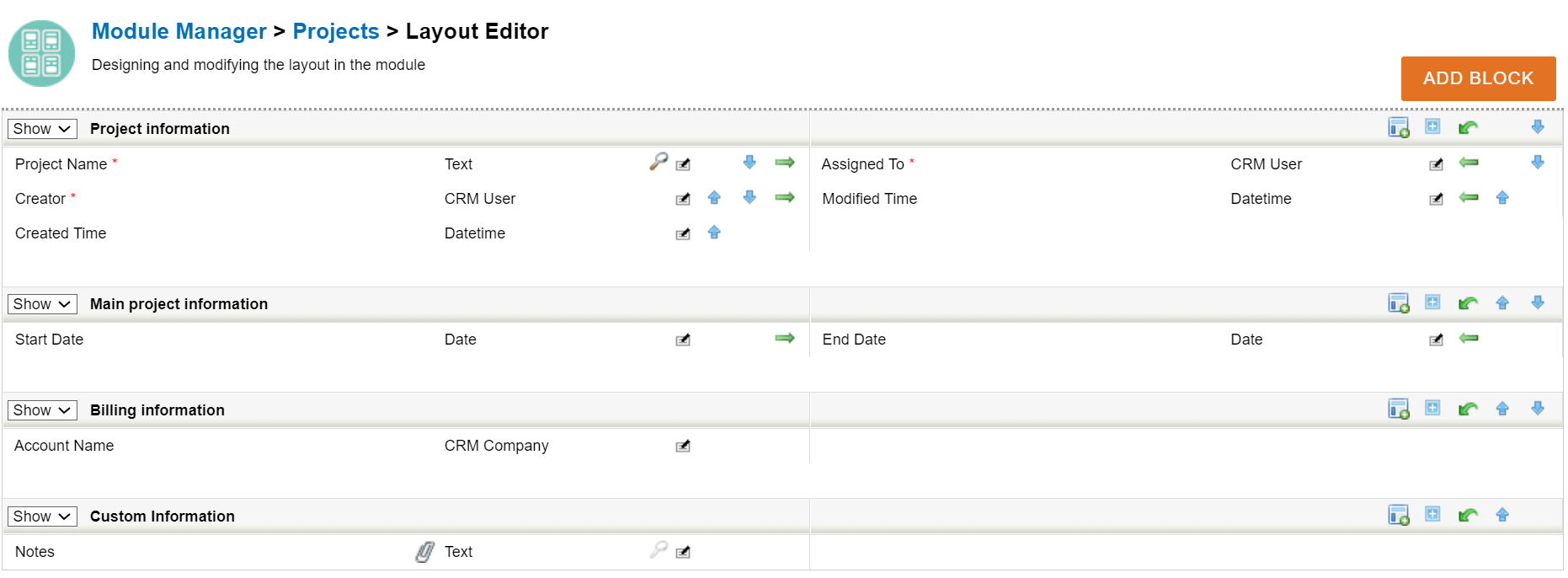The width and height of the screenshot is (1568, 578).
Task: Open Show dropdown for Project information block
Action: [x=42, y=129]
